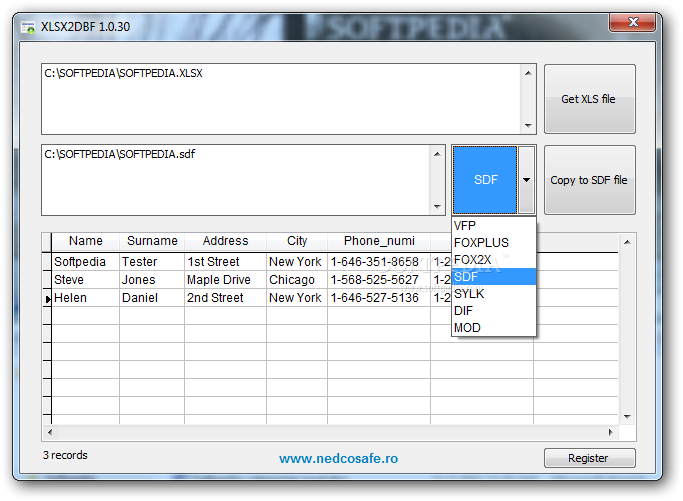Select SDF in the format list
Image resolution: width=683 pixels, height=501 pixels.
coord(494,277)
